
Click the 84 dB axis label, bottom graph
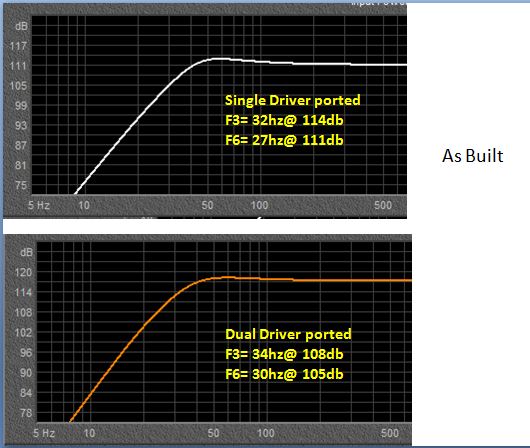26,393
